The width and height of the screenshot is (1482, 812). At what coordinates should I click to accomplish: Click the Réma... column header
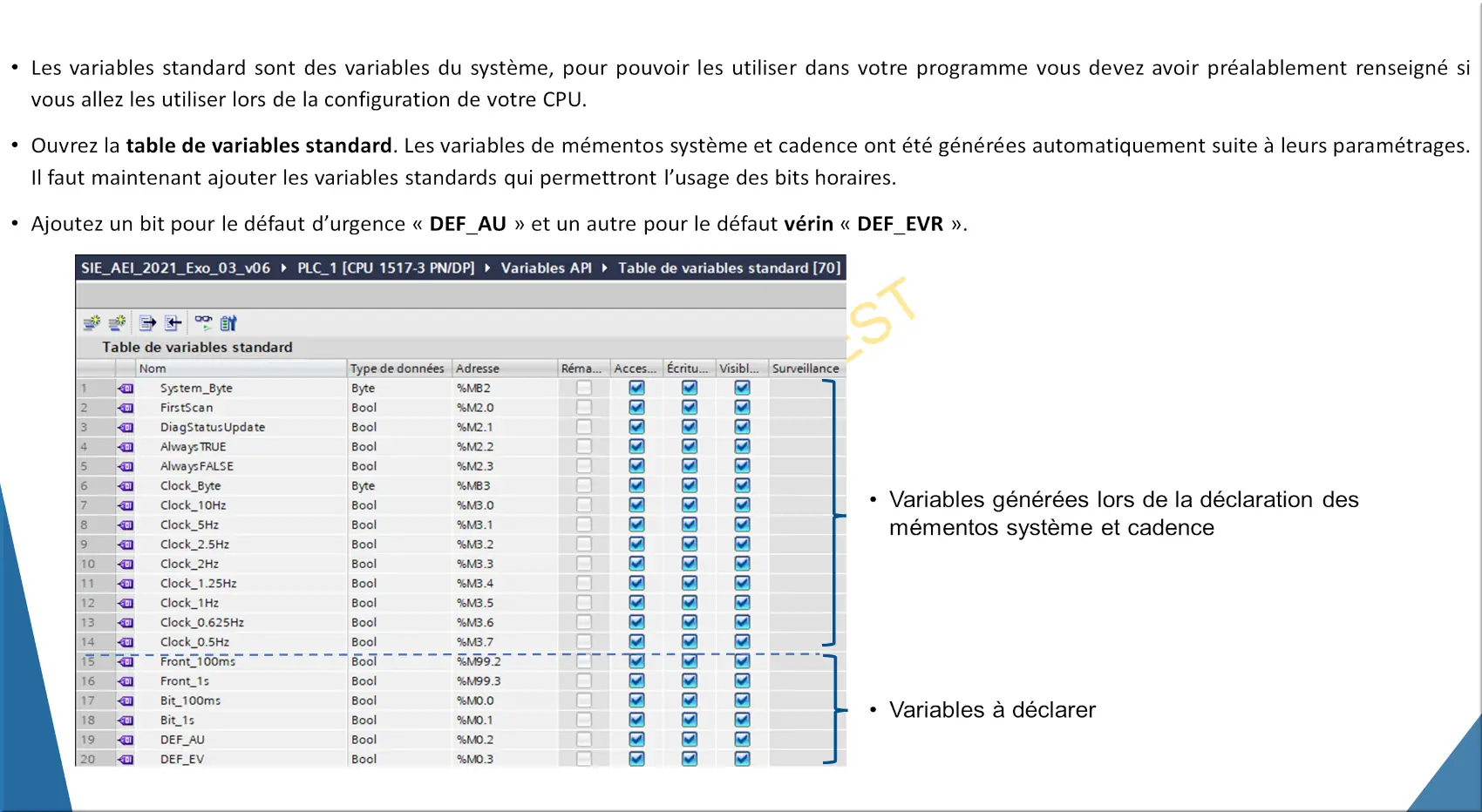[x=584, y=369]
